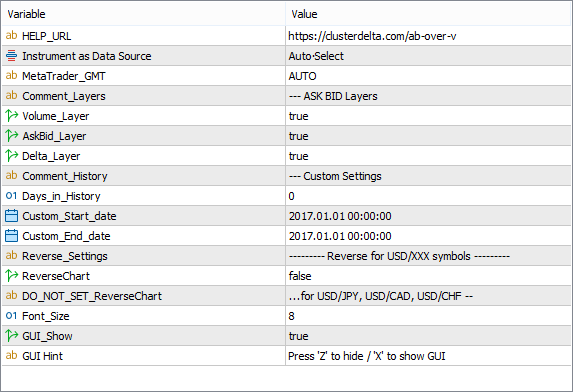Click the integer icon beside Days_in_History
The width and height of the screenshot is (573, 392).
click(11, 196)
